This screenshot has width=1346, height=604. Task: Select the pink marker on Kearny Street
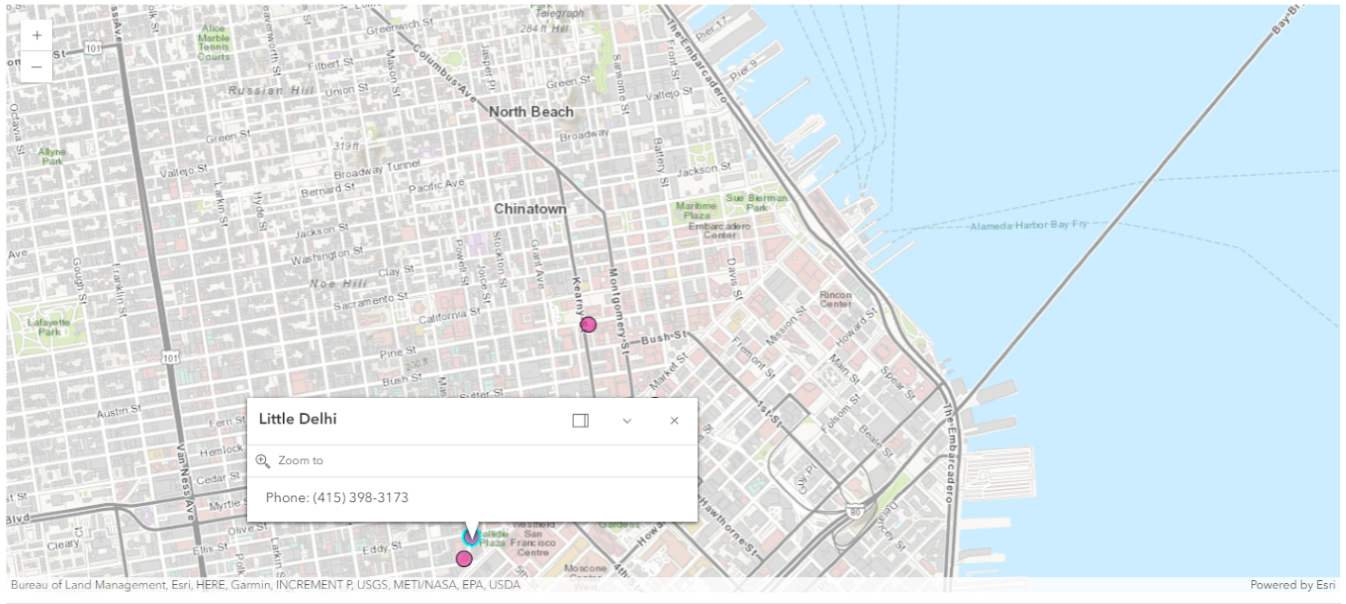pyautogui.click(x=588, y=325)
